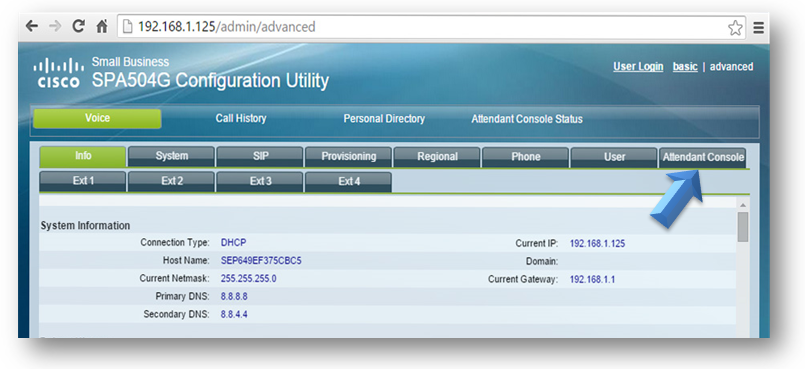Click the browser forward arrow

coord(55,27)
